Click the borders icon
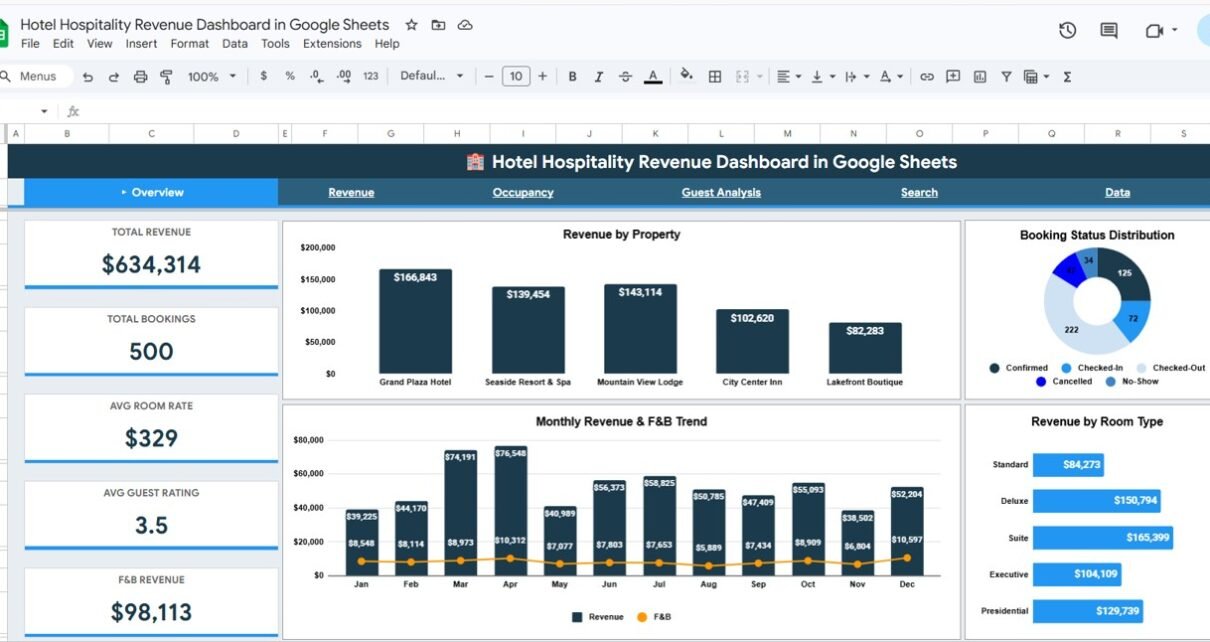This screenshot has width=1210, height=642. coord(715,77)
